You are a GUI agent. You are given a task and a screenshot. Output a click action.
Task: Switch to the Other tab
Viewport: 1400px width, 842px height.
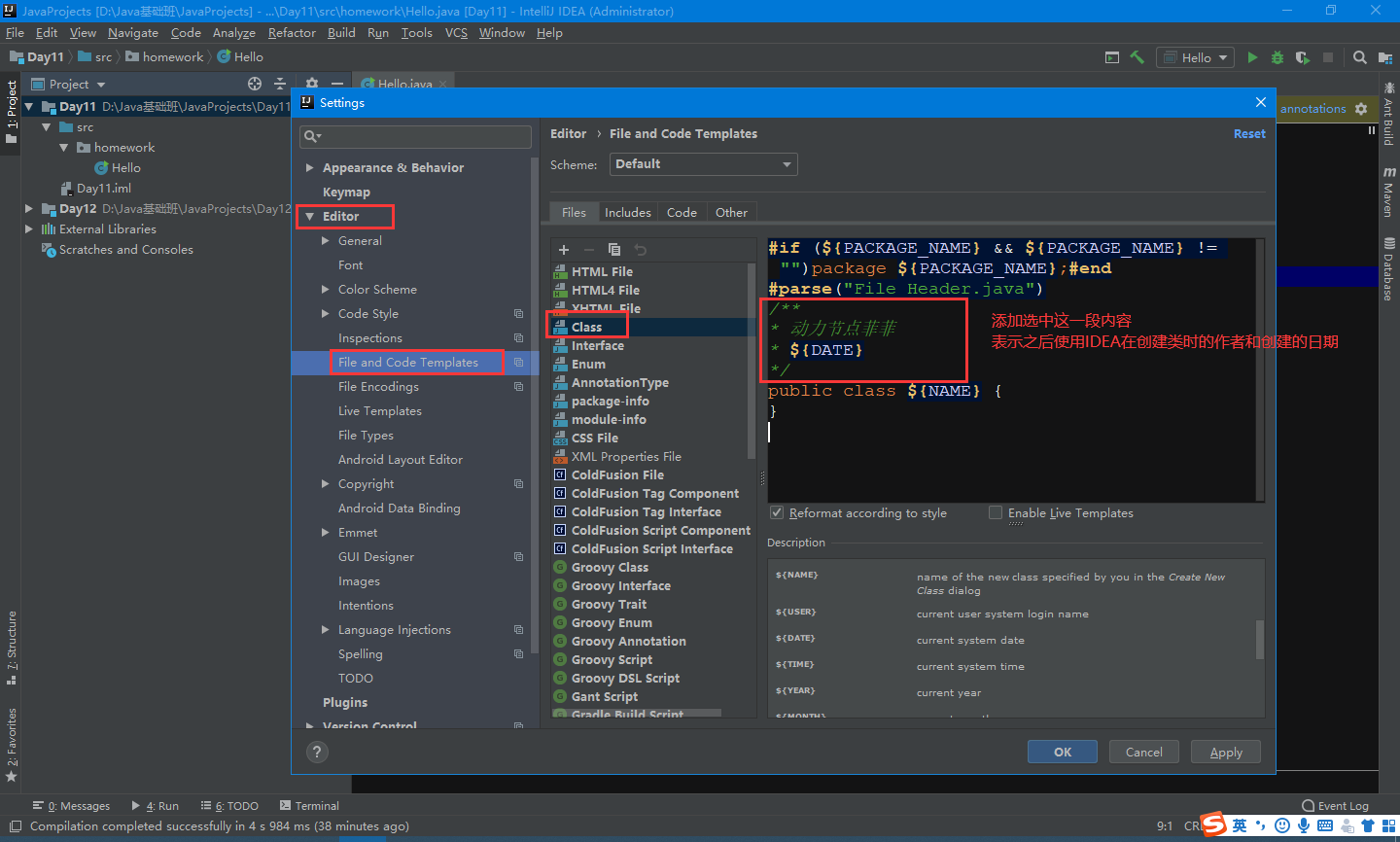pyautogui.click(x=731, y=212)
